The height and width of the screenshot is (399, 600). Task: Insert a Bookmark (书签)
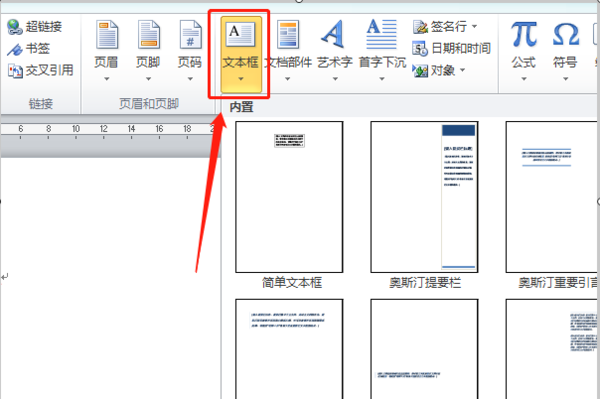pos(28,49)
